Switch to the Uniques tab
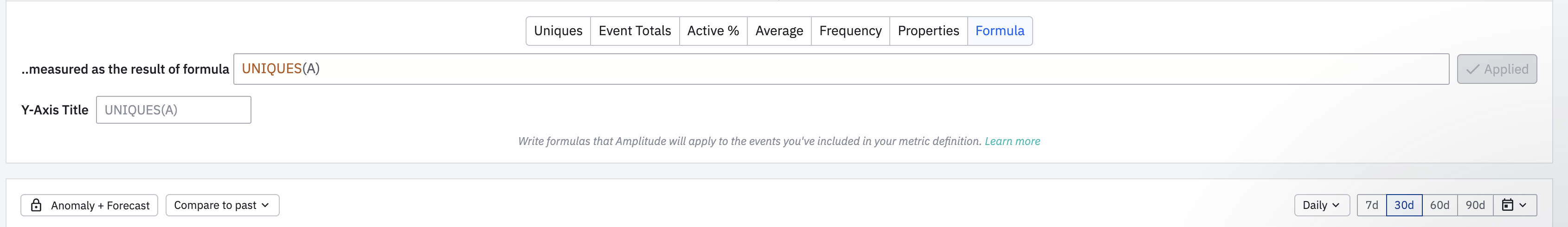The image size is (1568, 227). tap(558, 31)
